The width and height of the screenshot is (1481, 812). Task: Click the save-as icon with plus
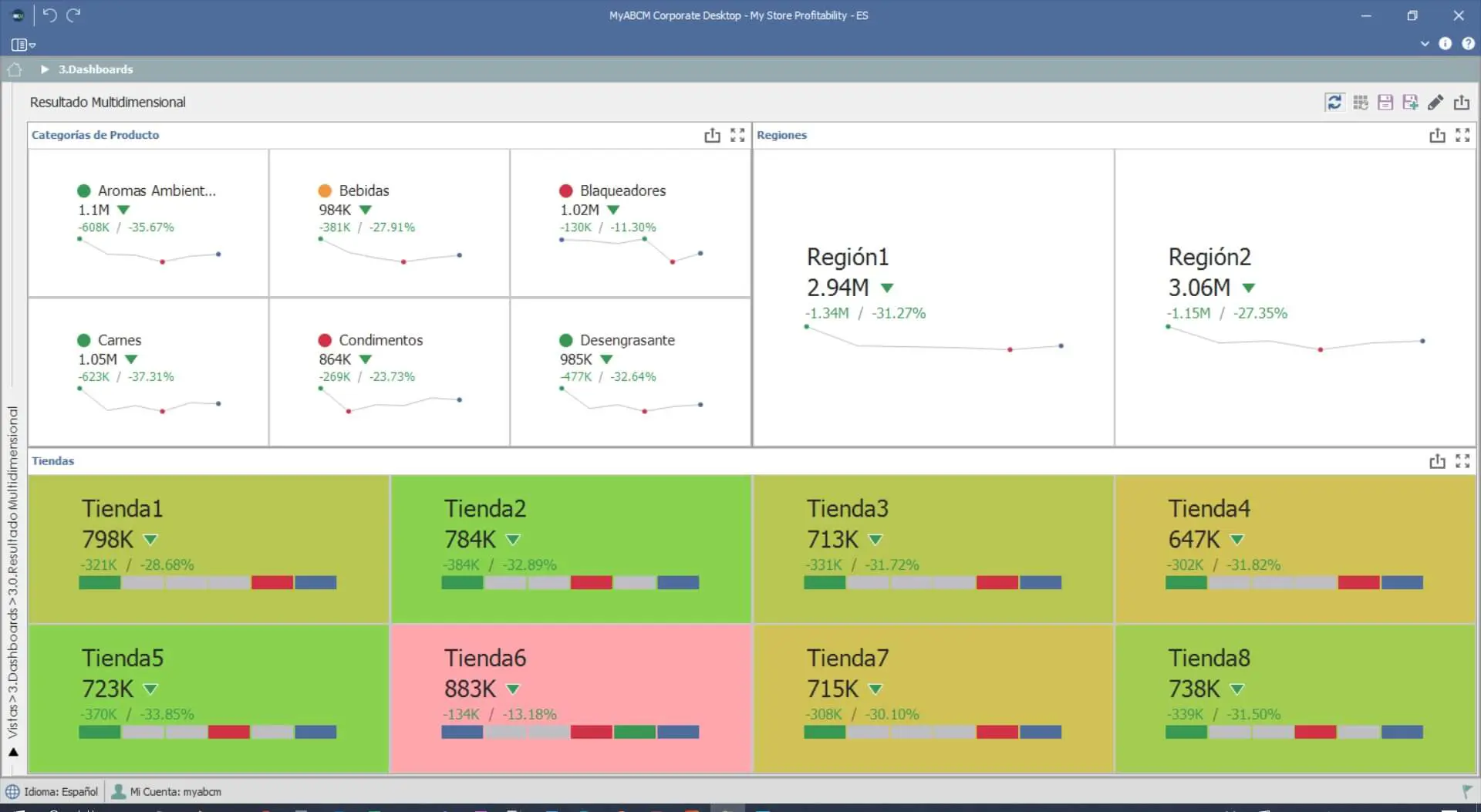tap(1410, 103)
